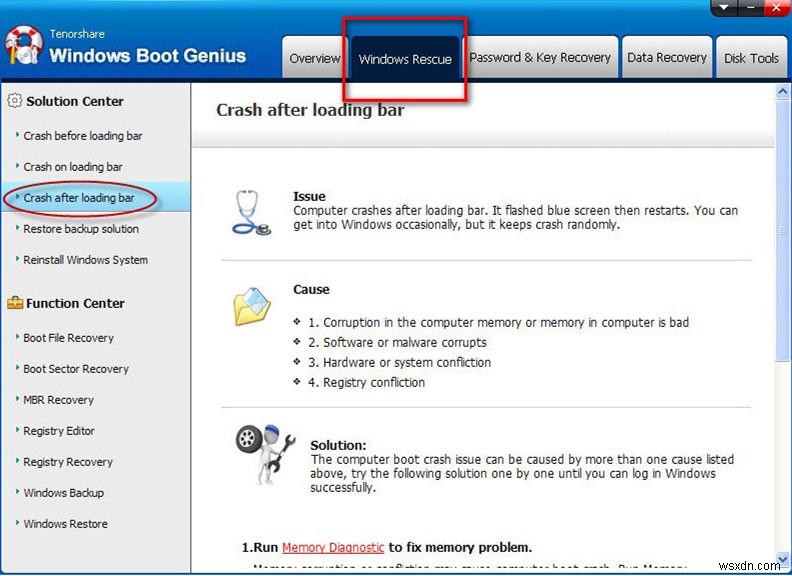
Task: Click 'Crash after loading bar' page title
Action: tap(310, 110)
